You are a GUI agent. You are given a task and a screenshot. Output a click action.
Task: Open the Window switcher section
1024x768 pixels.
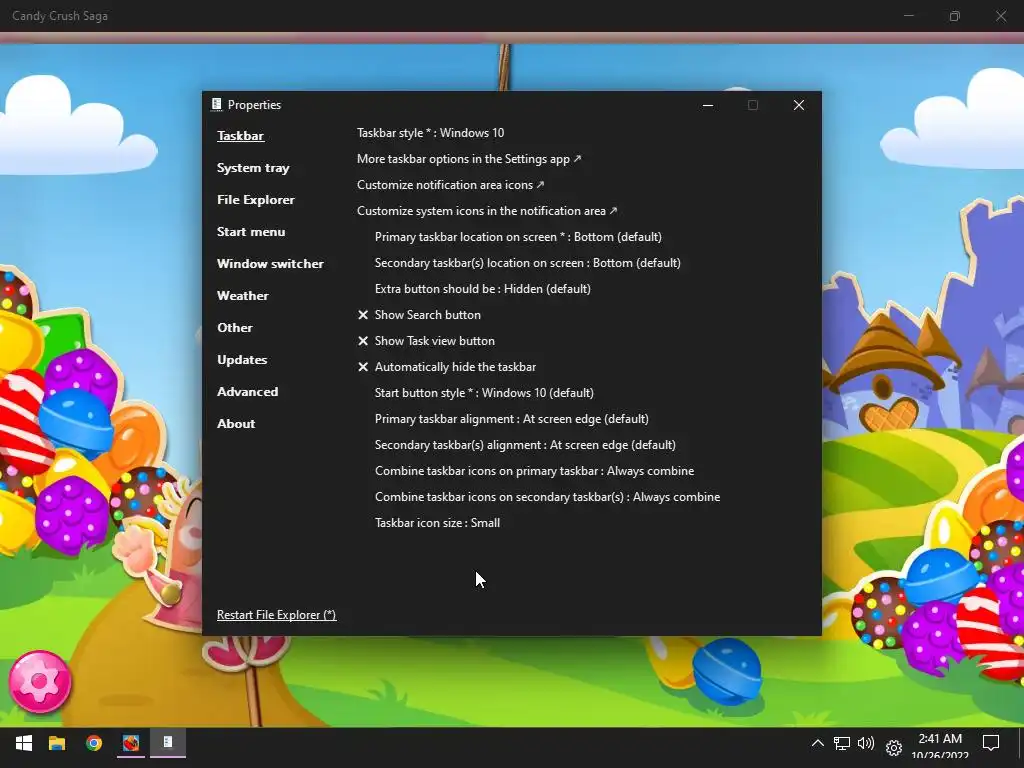[x=270, y=264]
